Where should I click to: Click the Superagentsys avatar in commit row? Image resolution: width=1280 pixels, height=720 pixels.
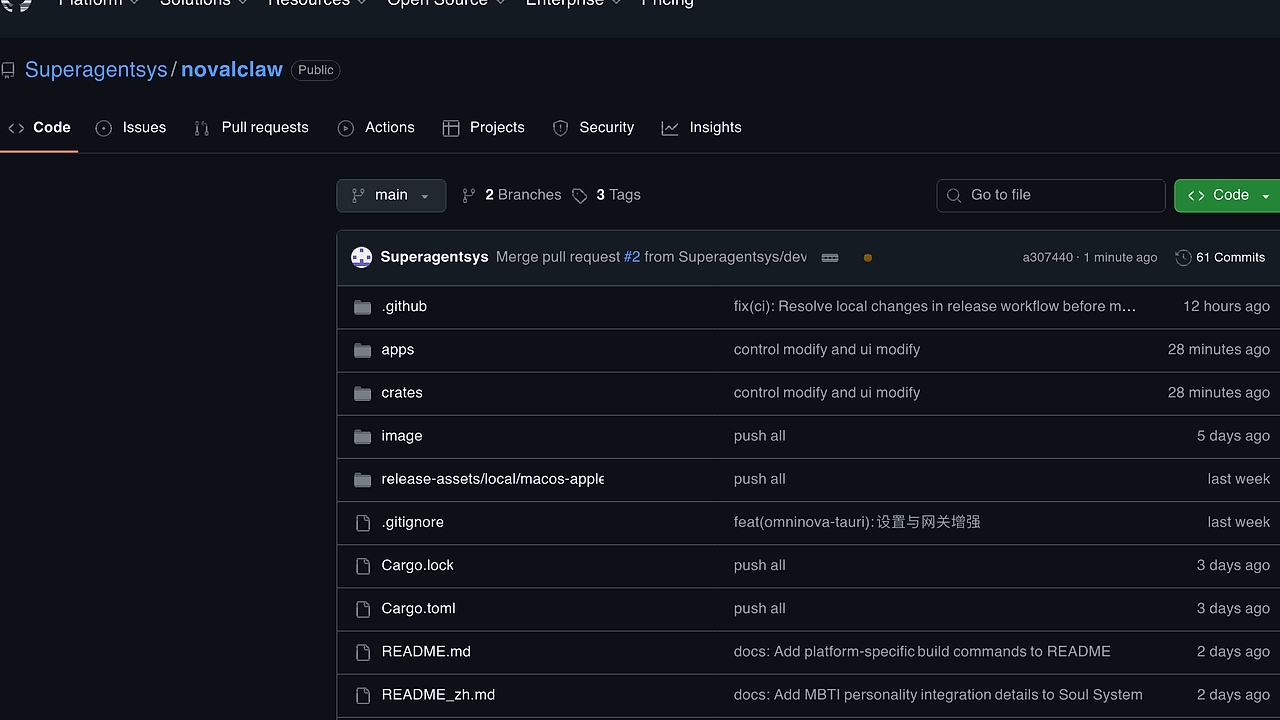pyautogui.click(x=362, y=257)
